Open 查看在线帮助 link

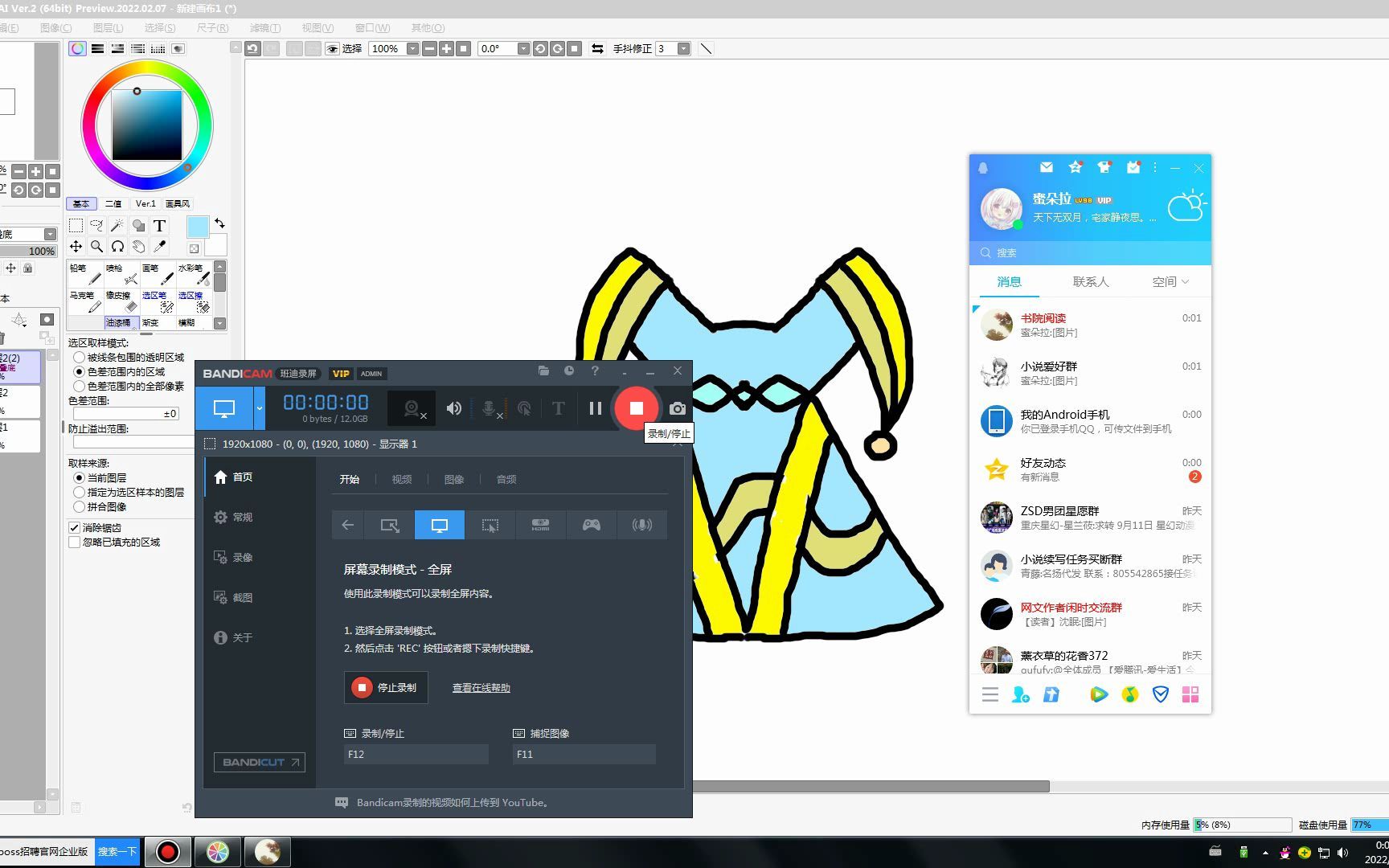[x=481, y=688]
